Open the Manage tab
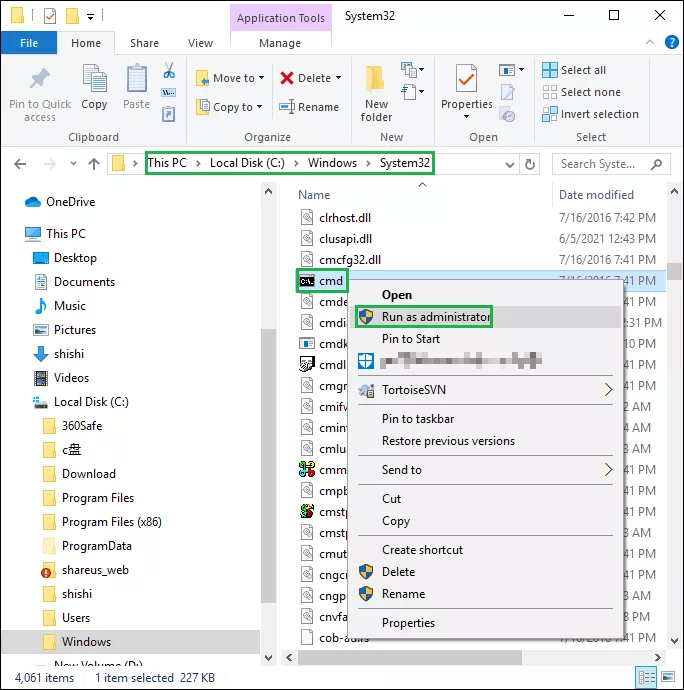 point(280,43)
